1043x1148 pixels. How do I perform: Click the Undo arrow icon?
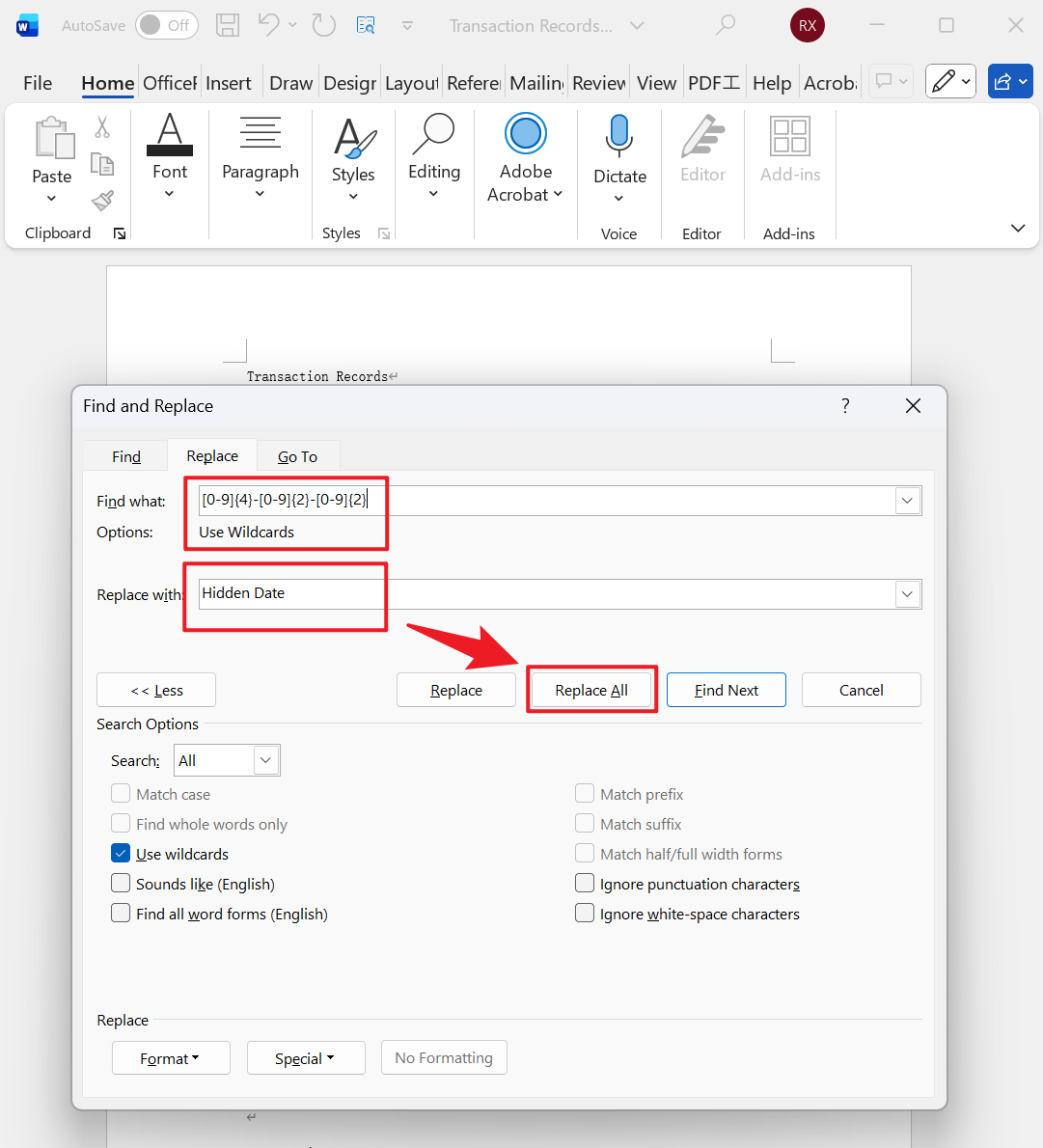coord(268,26)
